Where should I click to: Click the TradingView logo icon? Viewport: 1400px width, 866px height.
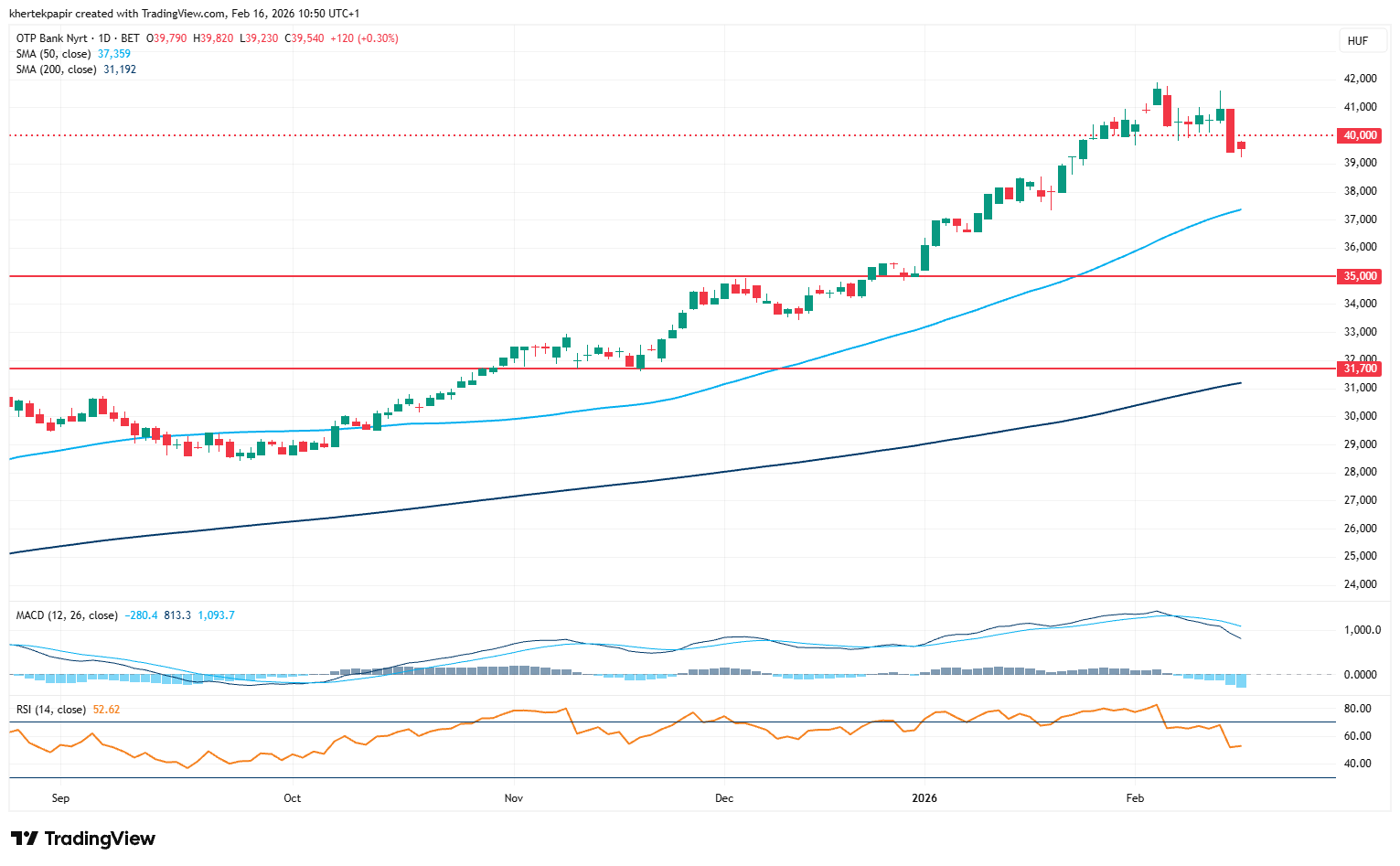click(25, 839)
